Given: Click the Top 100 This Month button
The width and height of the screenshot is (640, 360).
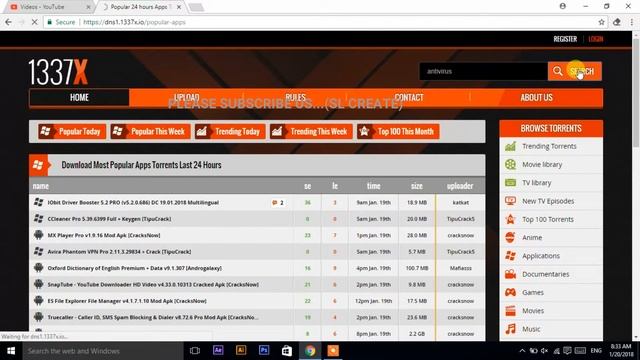Looking at the screenshot, I should (398, 131).
